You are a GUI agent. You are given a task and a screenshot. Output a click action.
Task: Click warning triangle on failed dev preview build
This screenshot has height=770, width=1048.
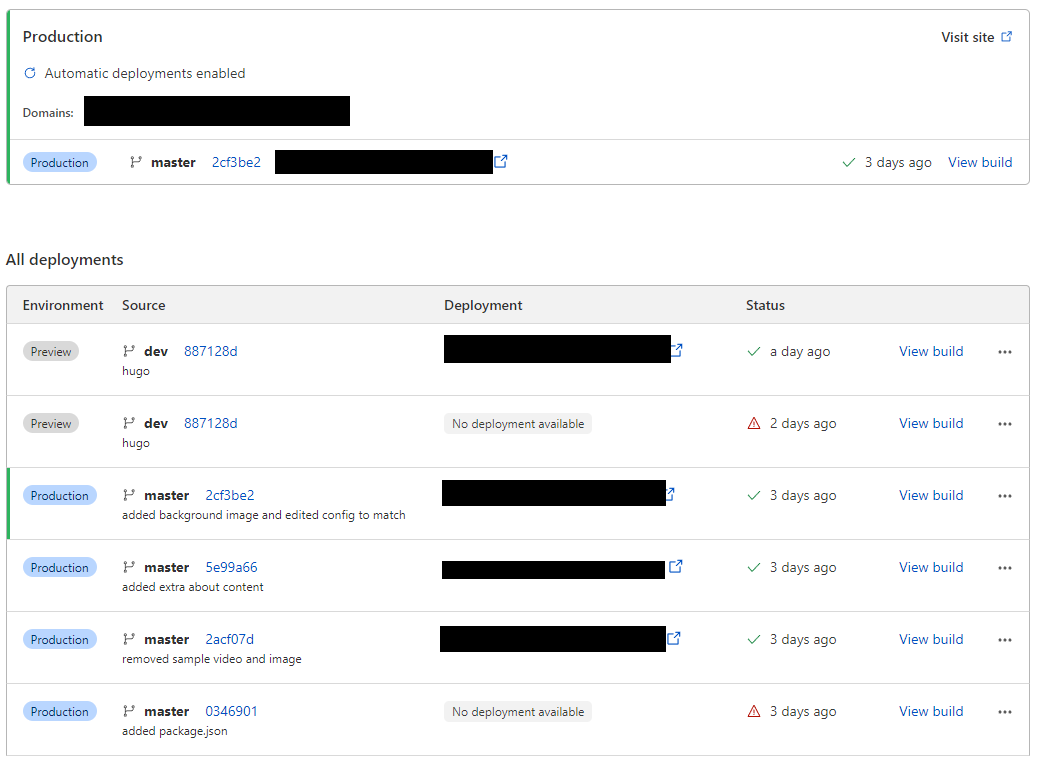click(754, 424)
